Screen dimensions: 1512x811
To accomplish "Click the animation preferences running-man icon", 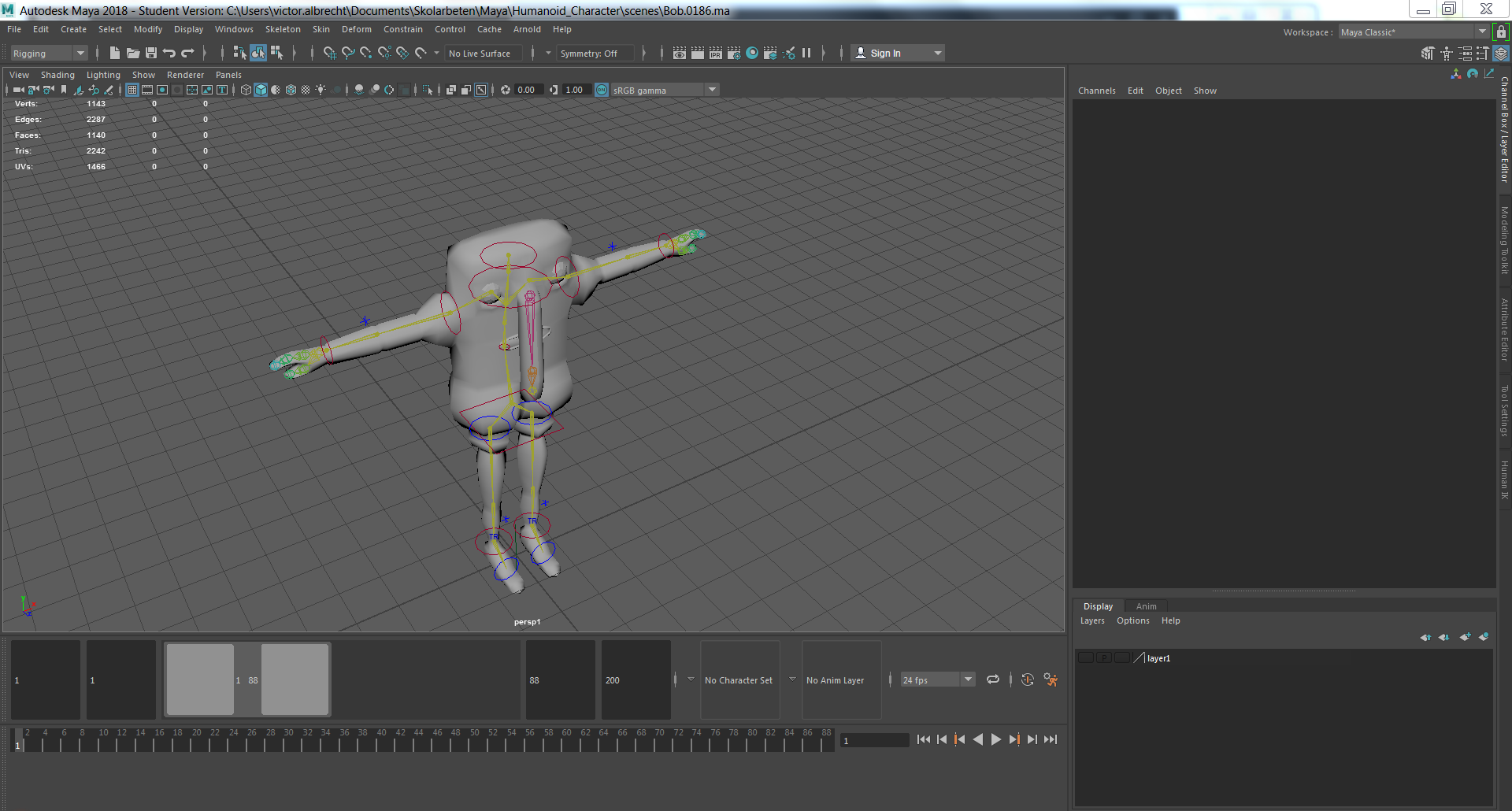I will coord(1051,679).
